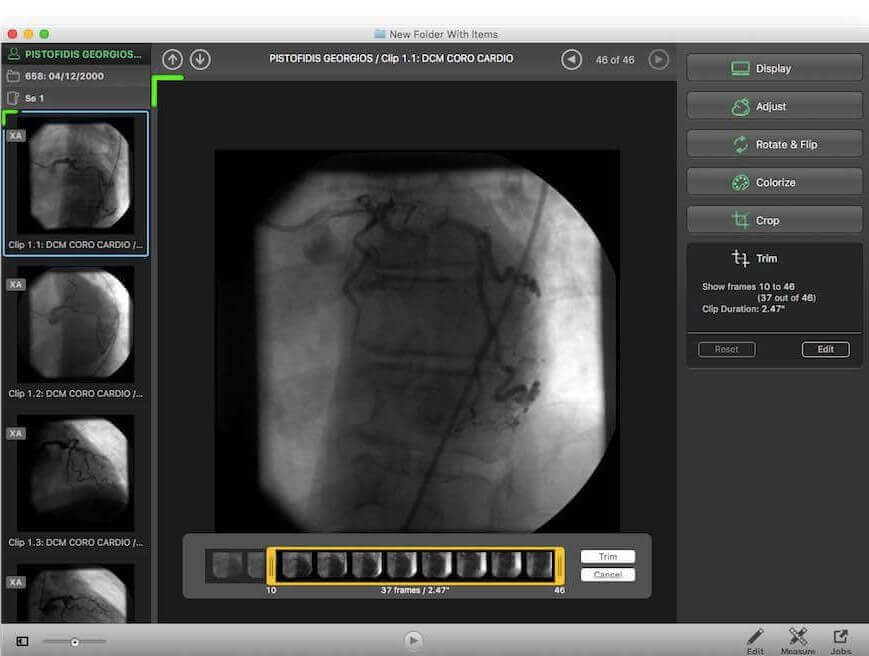This screenshot has height=656, width=869.
Task: Click the down arrow above the viewer
Action: (x=199, y=59)
